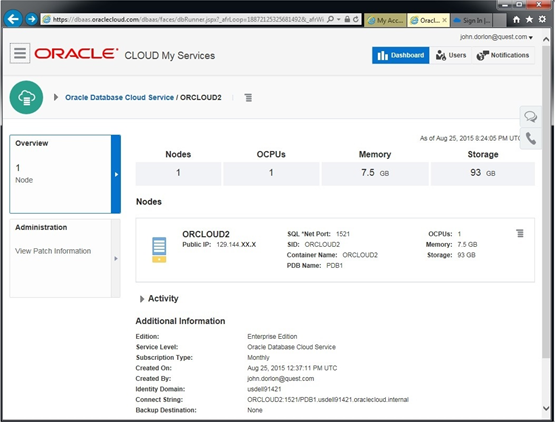
Task: Expand the breadcrumb triangle before Oracle Database Cloud Service
Action: 56,97
